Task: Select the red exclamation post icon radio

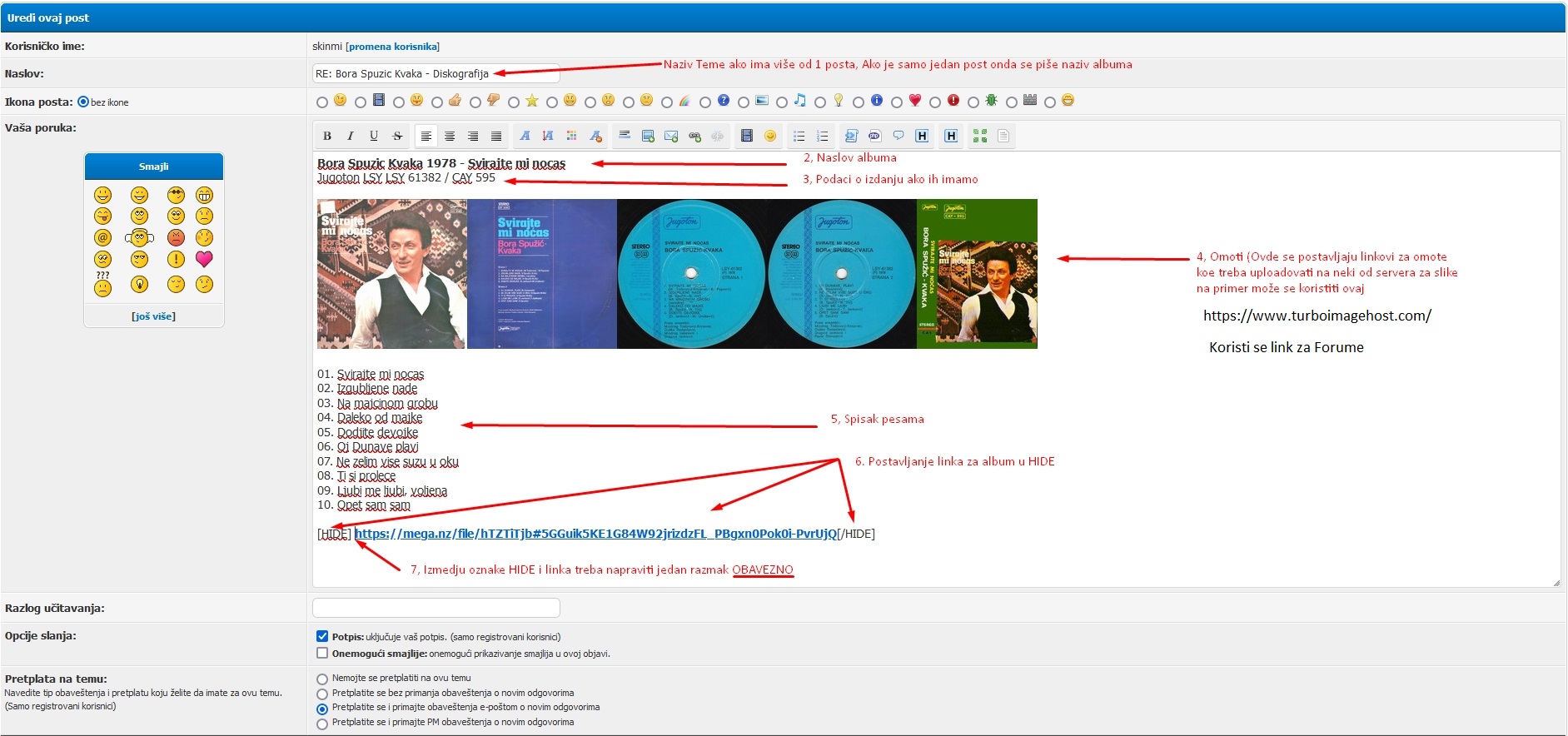Action: [935, 102]
